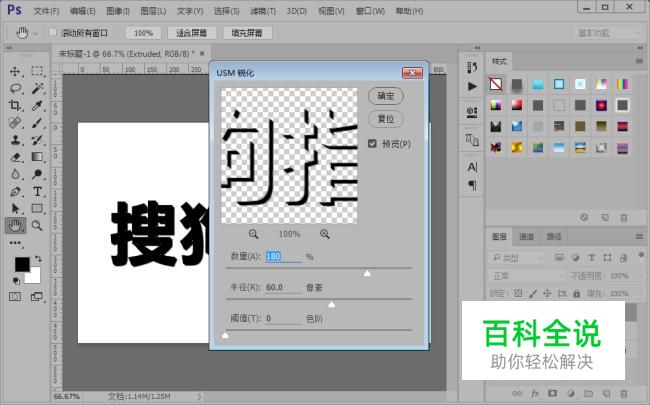
Task: Select the Crop tool
Action: pyautogui.click(x=15, y=105)
